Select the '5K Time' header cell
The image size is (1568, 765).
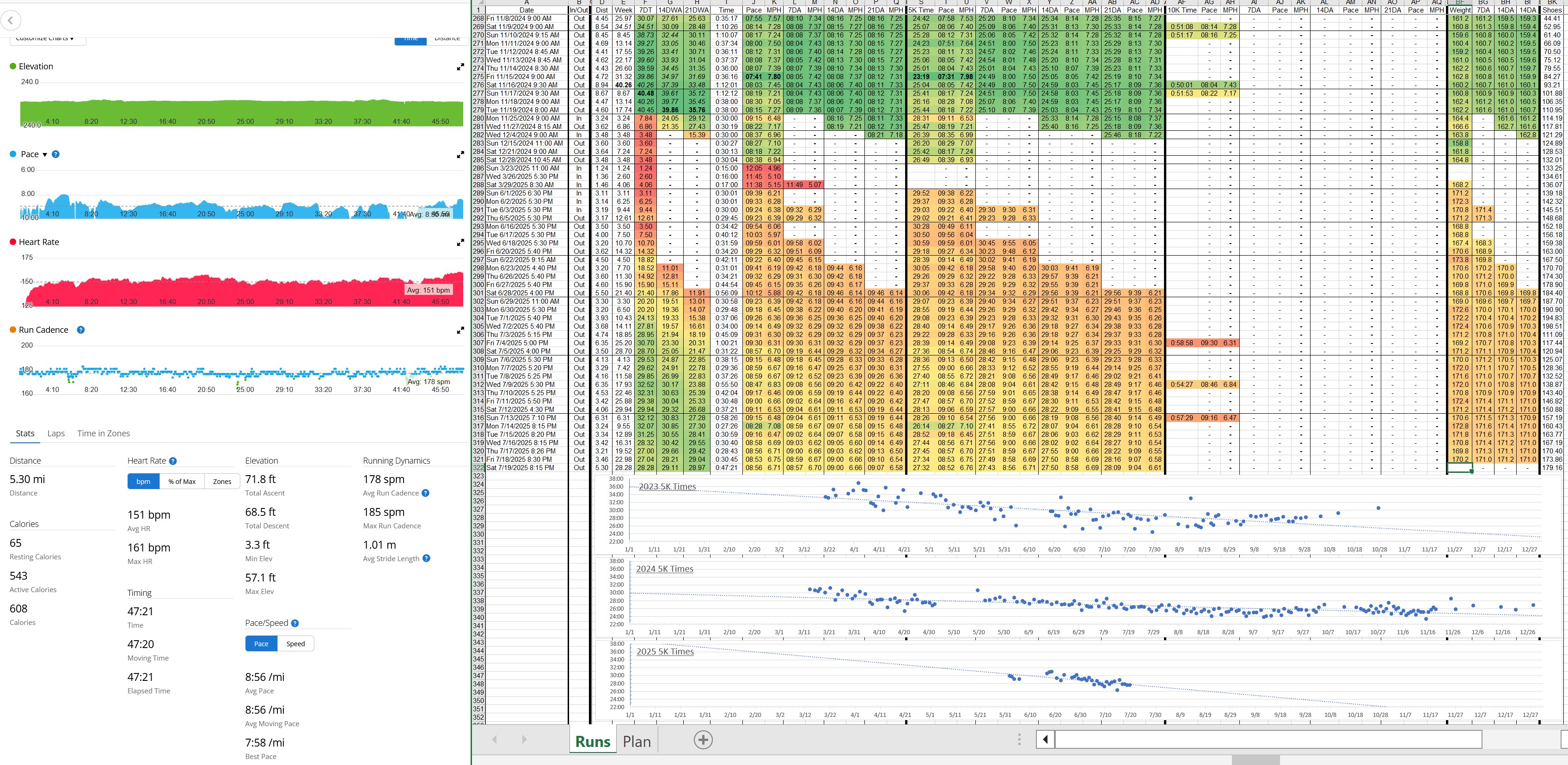coord(921,10)
